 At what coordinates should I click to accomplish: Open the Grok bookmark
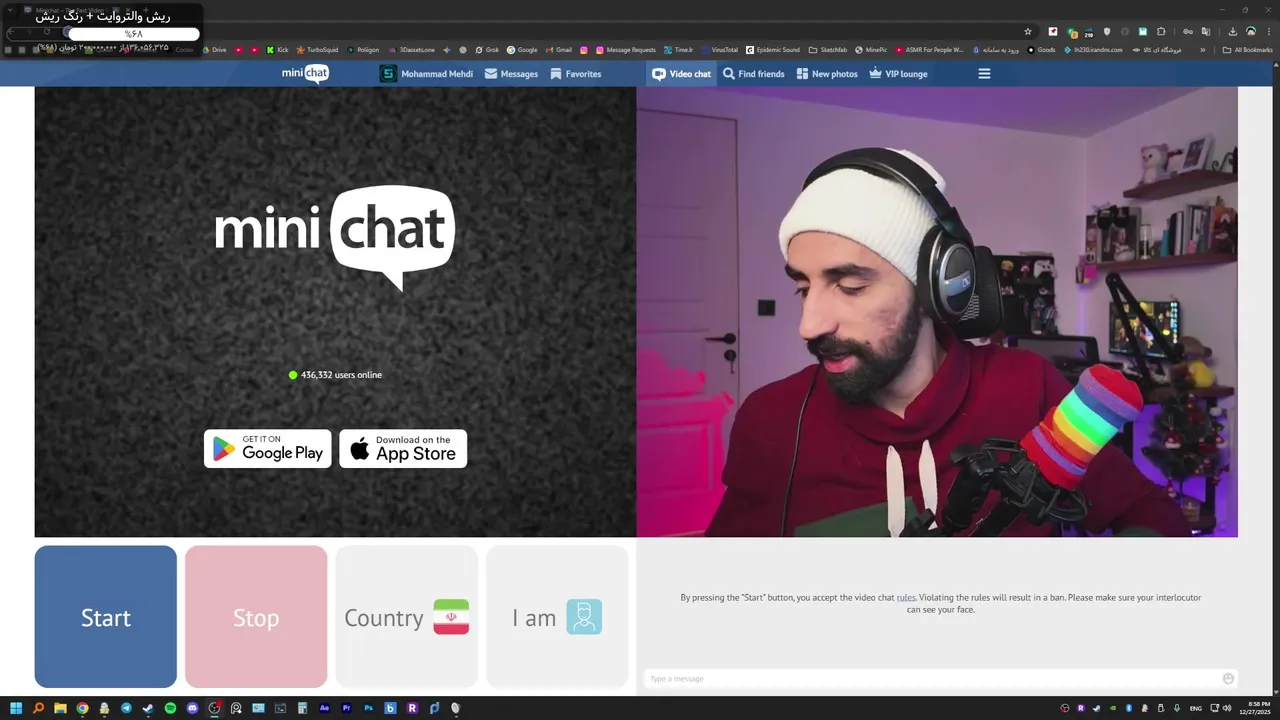(x=487, y=50)
